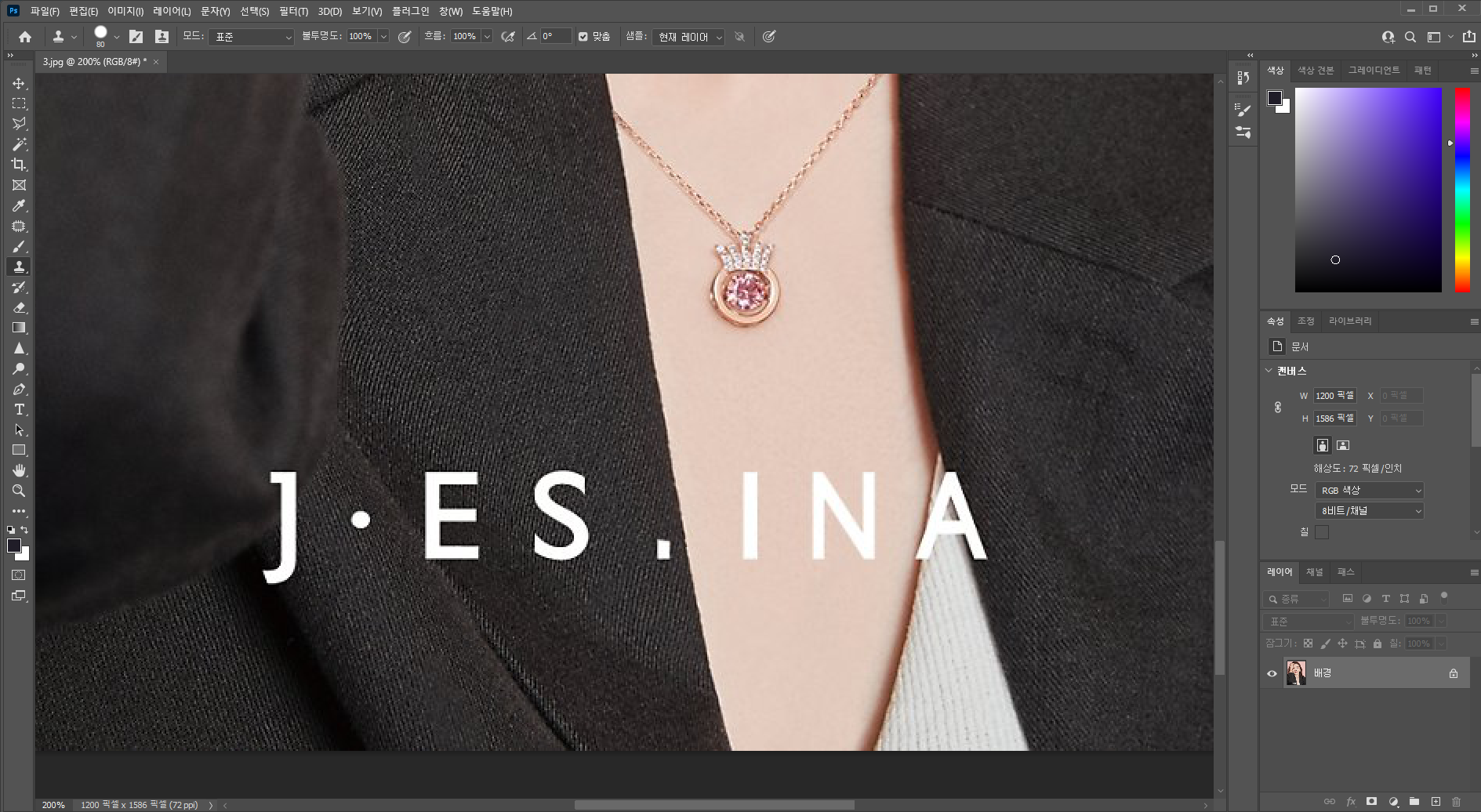
Task: Switch to the 조정 tab
Action: tap(1305, 321)
